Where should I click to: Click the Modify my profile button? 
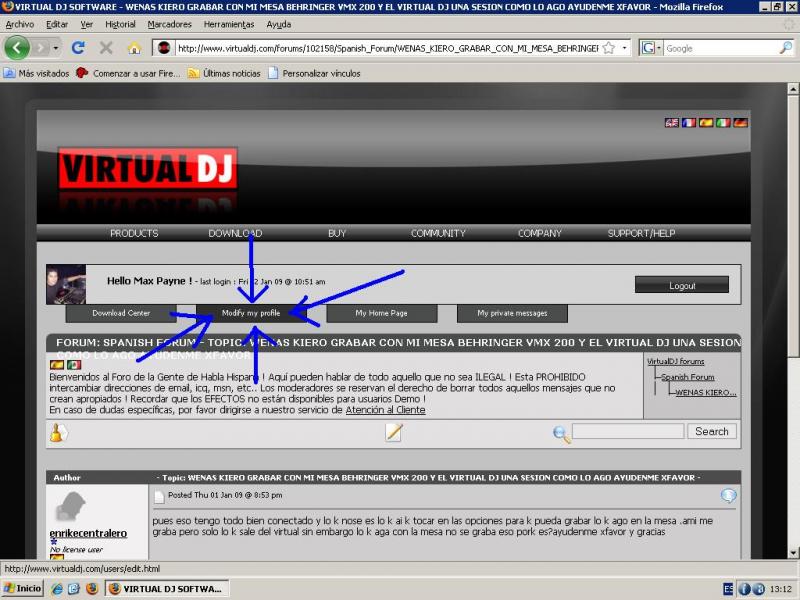pos(251,313)
